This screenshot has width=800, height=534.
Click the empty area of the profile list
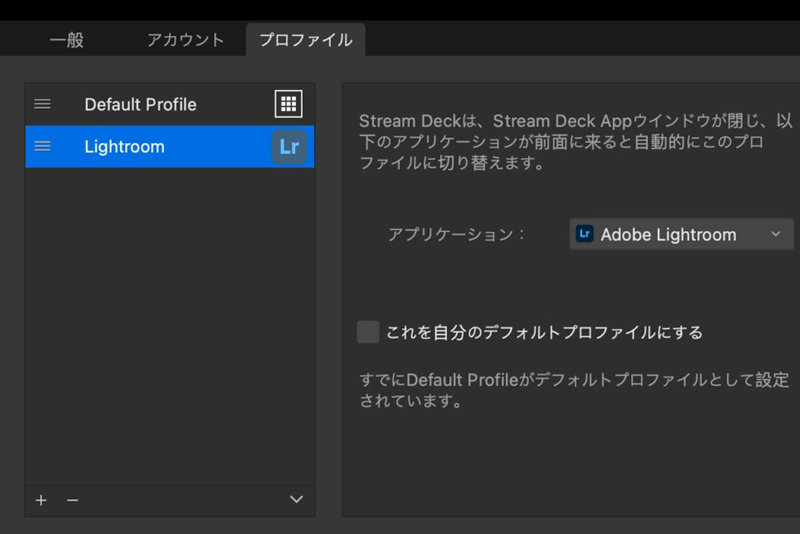(x=170, y=320)
